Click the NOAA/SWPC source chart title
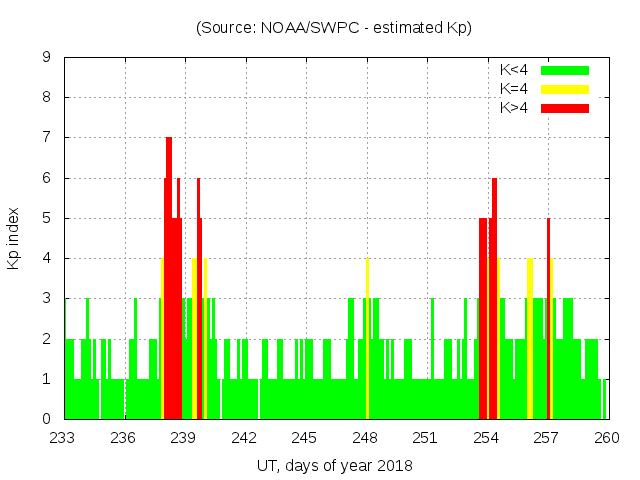This screenshot has height=480, width=640. (333, 28)
